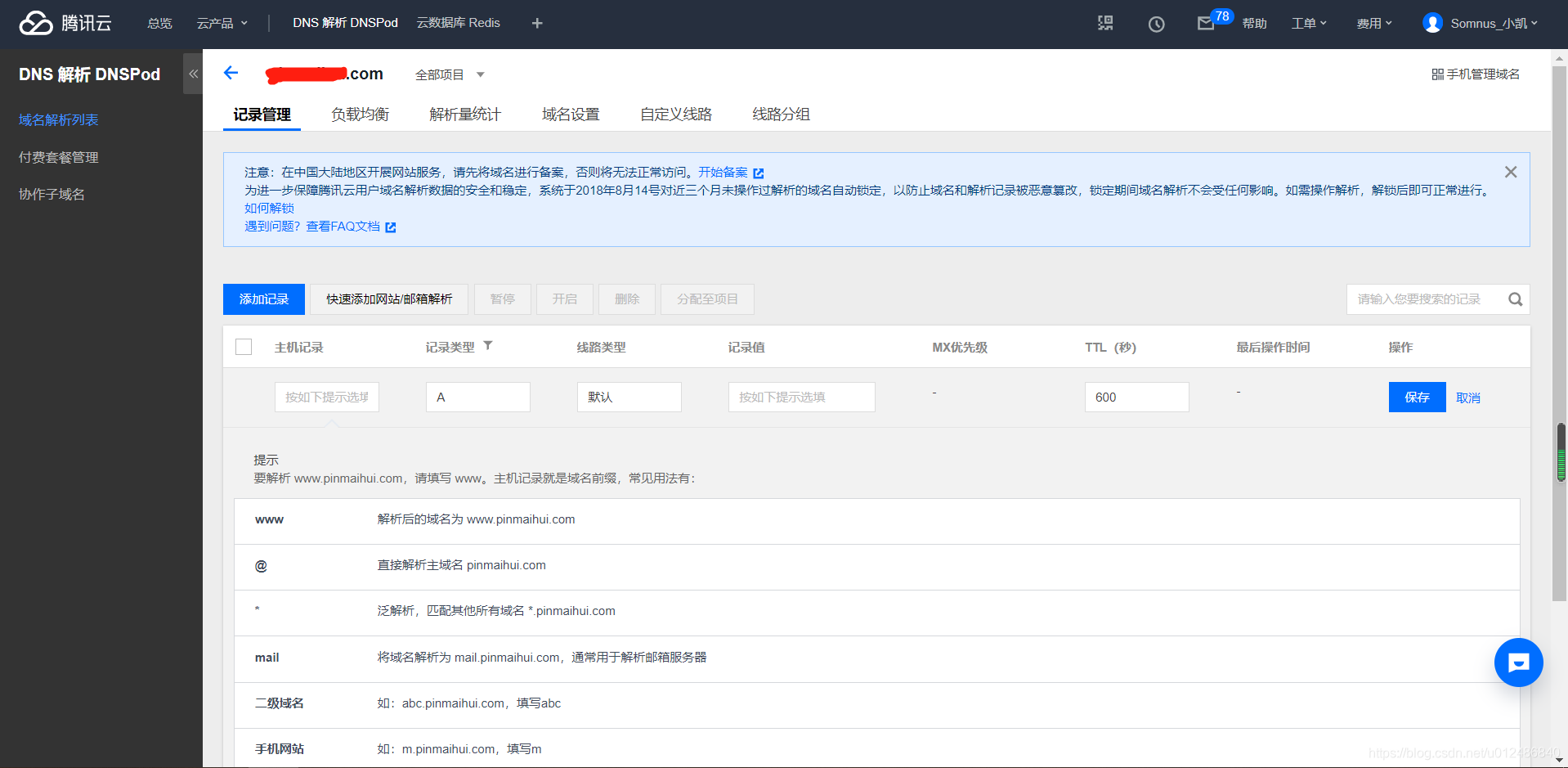Click 快速添加网站/邮箱解析 button
The image size is (1568, 768).
point(389,299)
